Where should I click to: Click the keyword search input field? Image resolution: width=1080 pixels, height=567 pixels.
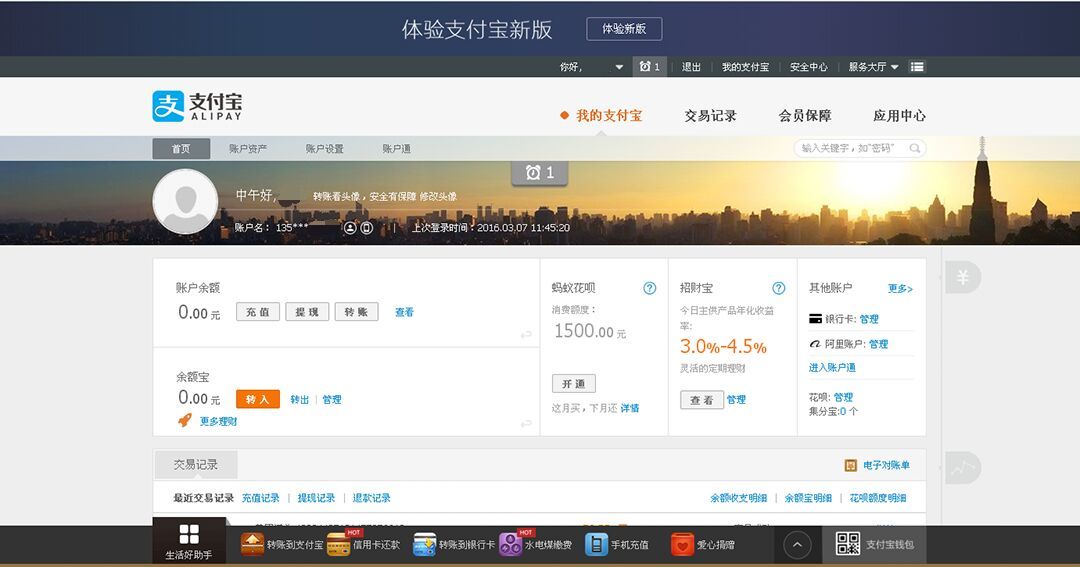pyautogui.click(x=850, y=148)
